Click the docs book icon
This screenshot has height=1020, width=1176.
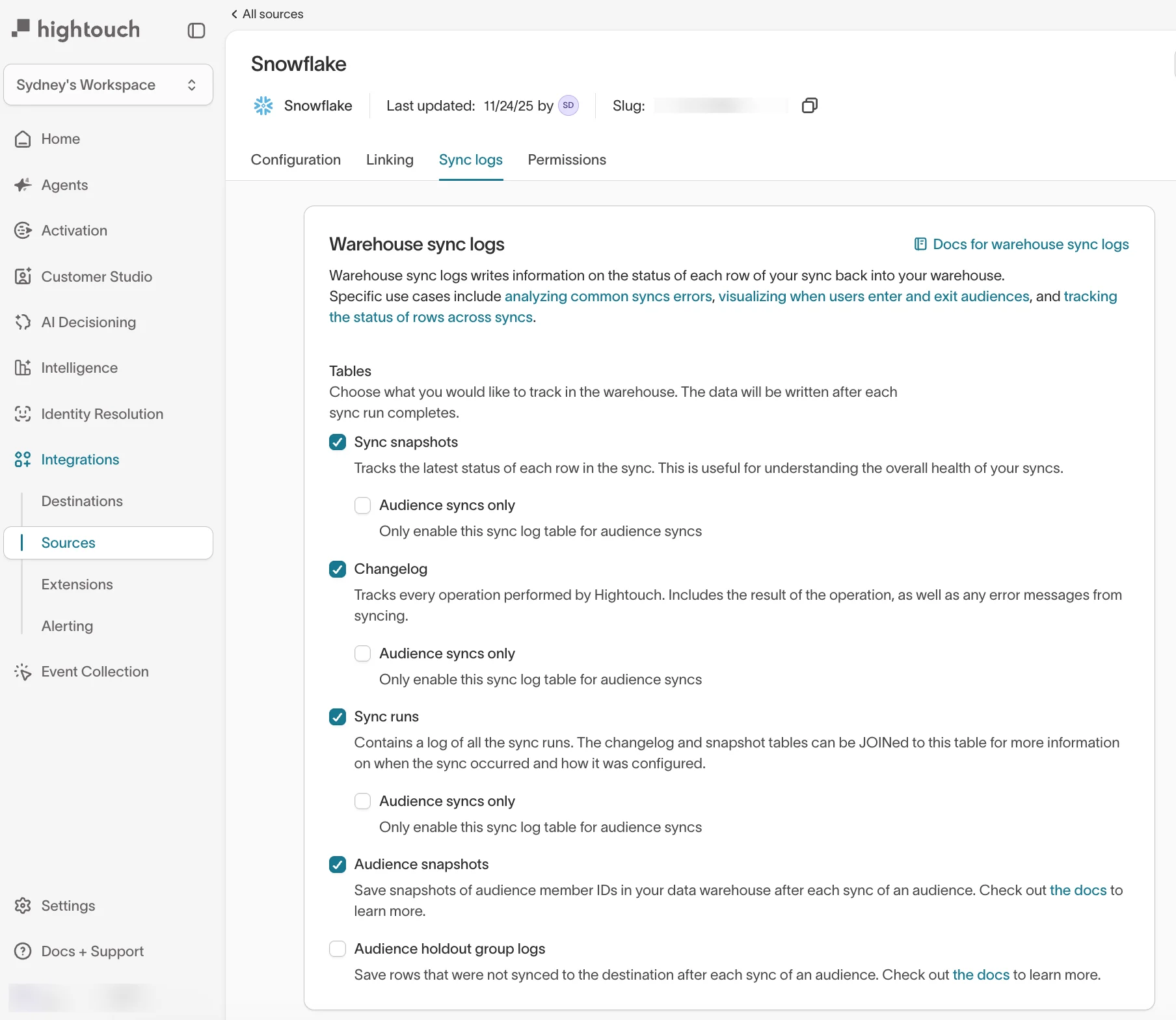920,244
